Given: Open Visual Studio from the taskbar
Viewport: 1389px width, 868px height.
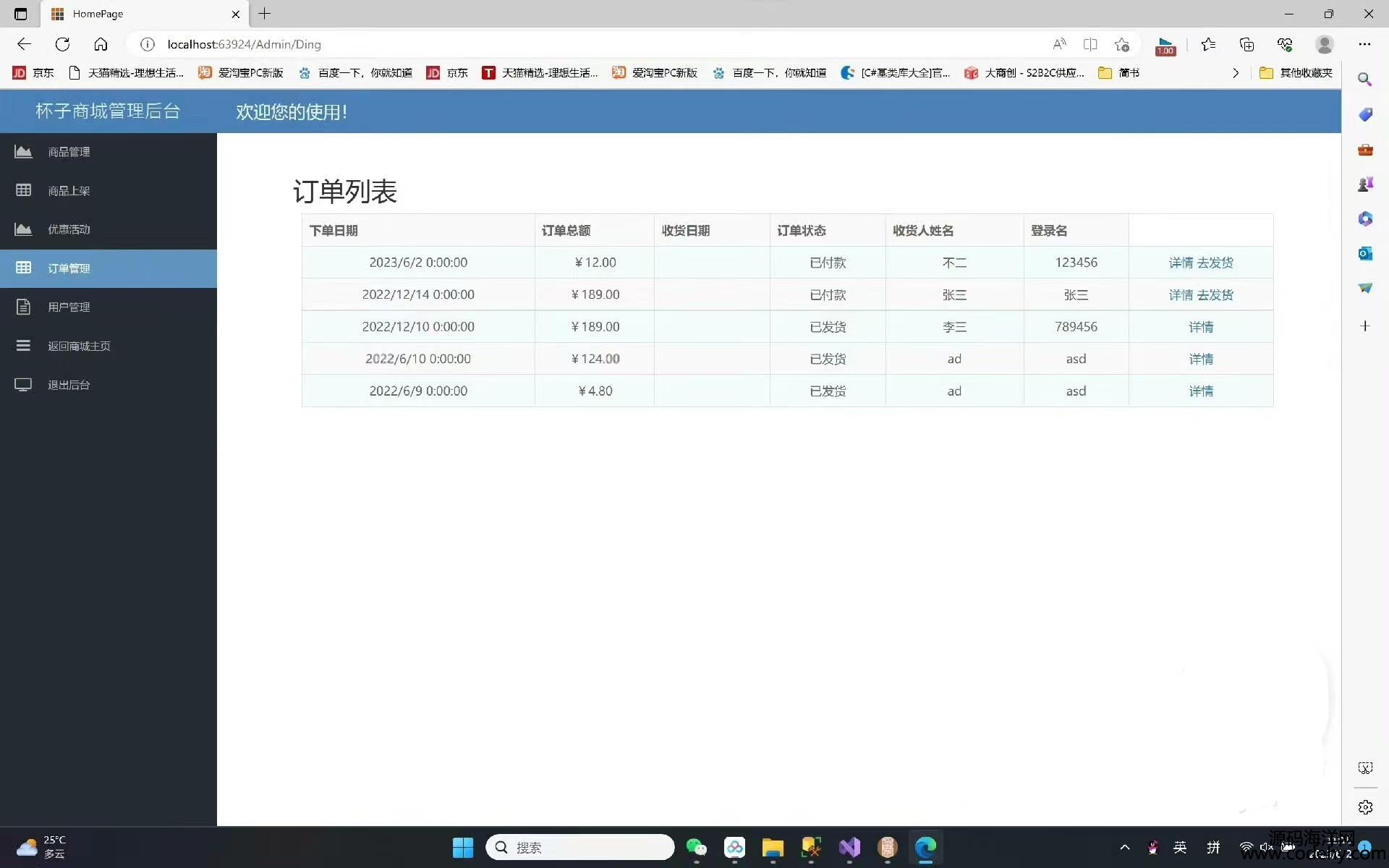Looking at the screenshot, I should 849,847.
